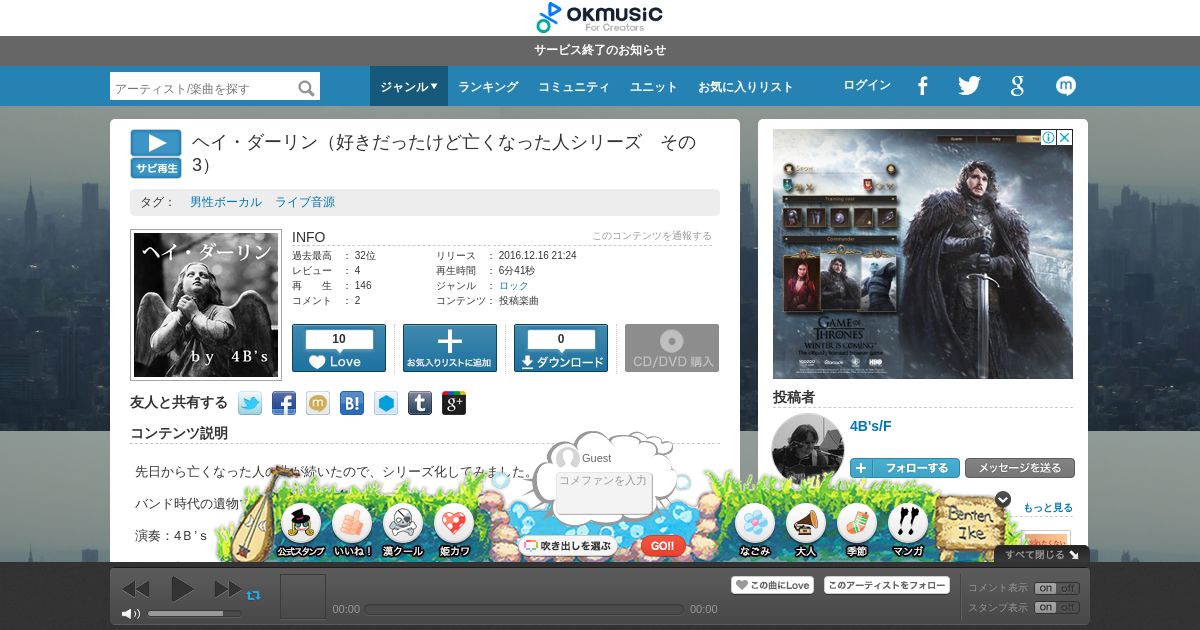Select the 公式スタンプ stamp category
1200x630 pixels.
pos(301,530)
